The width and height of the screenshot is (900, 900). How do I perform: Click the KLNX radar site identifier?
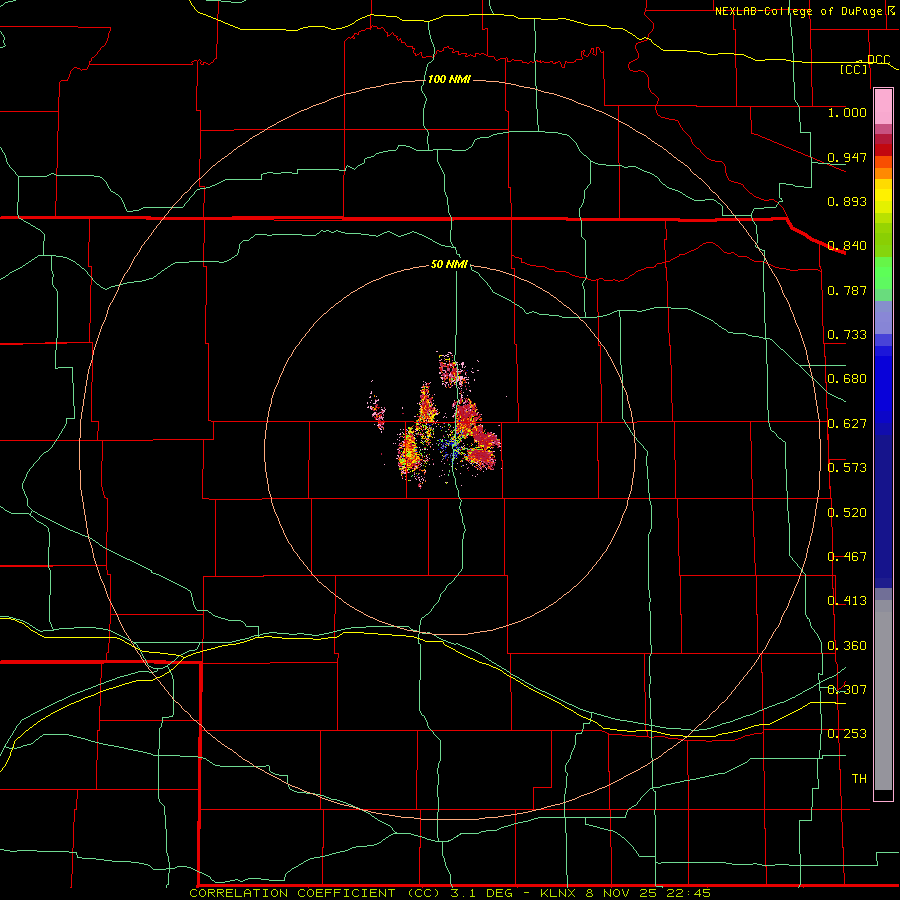(x=558, y=893)
